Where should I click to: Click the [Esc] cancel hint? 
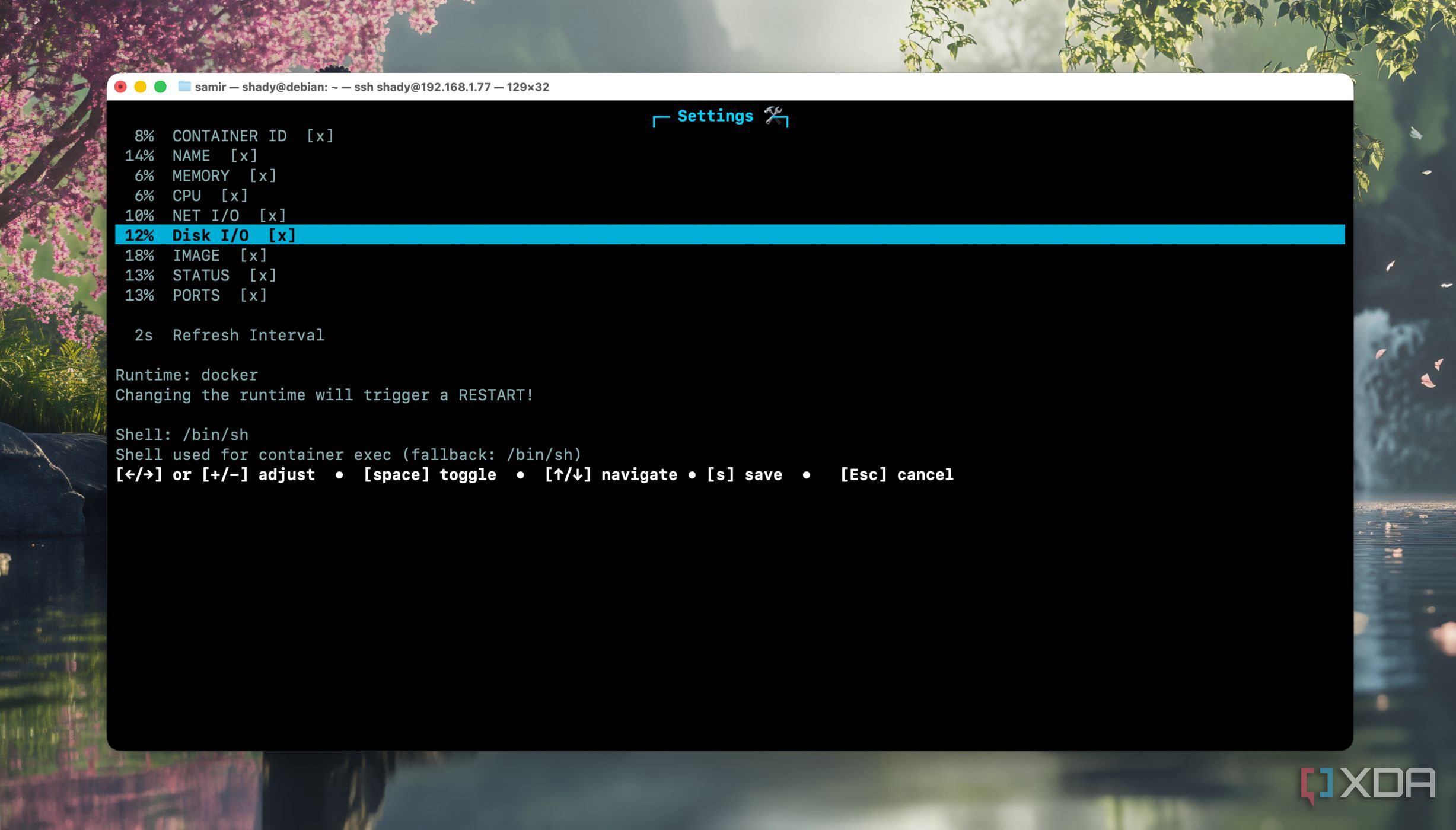point(897,475)
